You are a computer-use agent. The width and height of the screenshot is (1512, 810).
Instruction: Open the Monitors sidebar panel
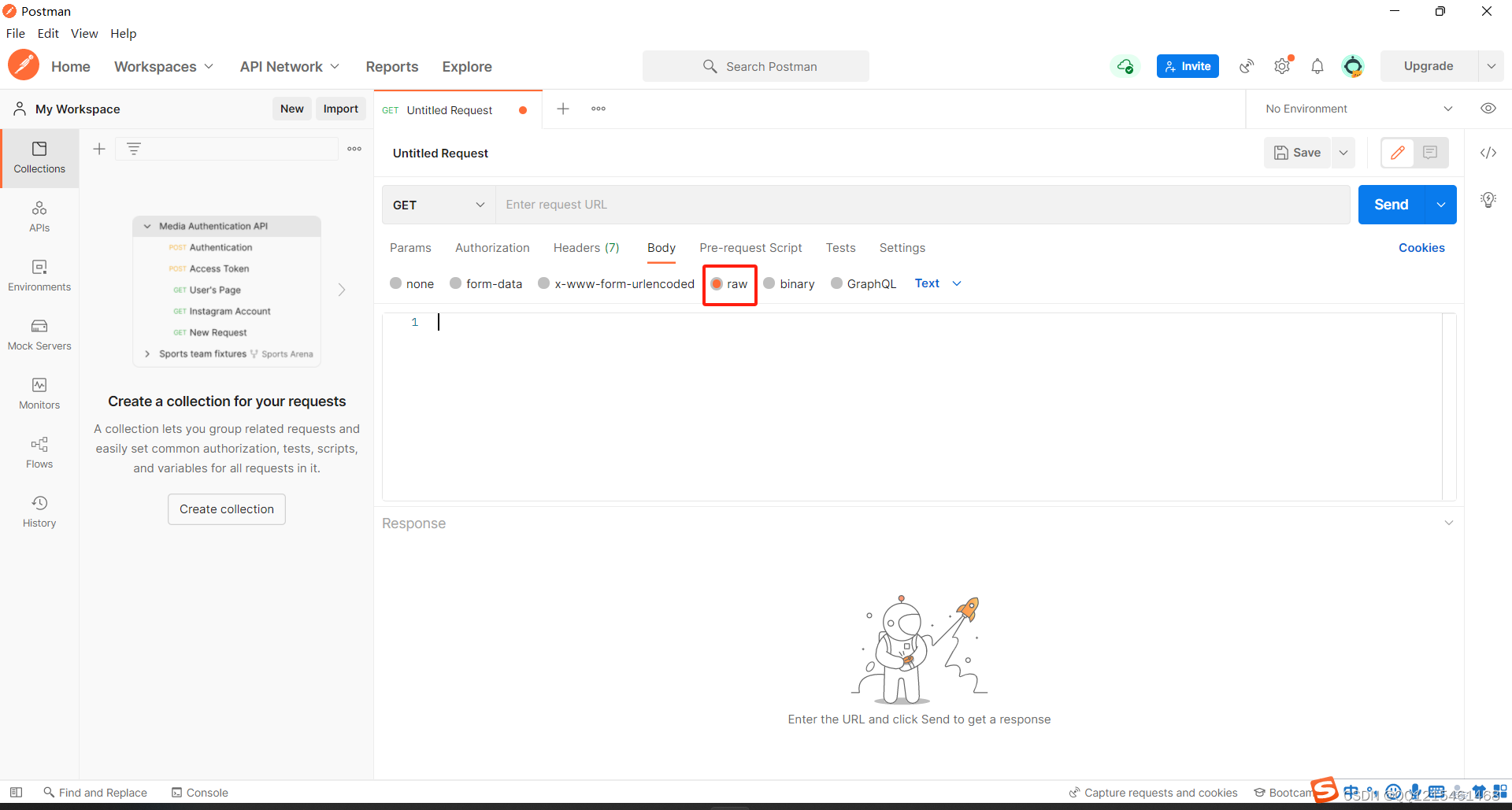coord(39,394)
